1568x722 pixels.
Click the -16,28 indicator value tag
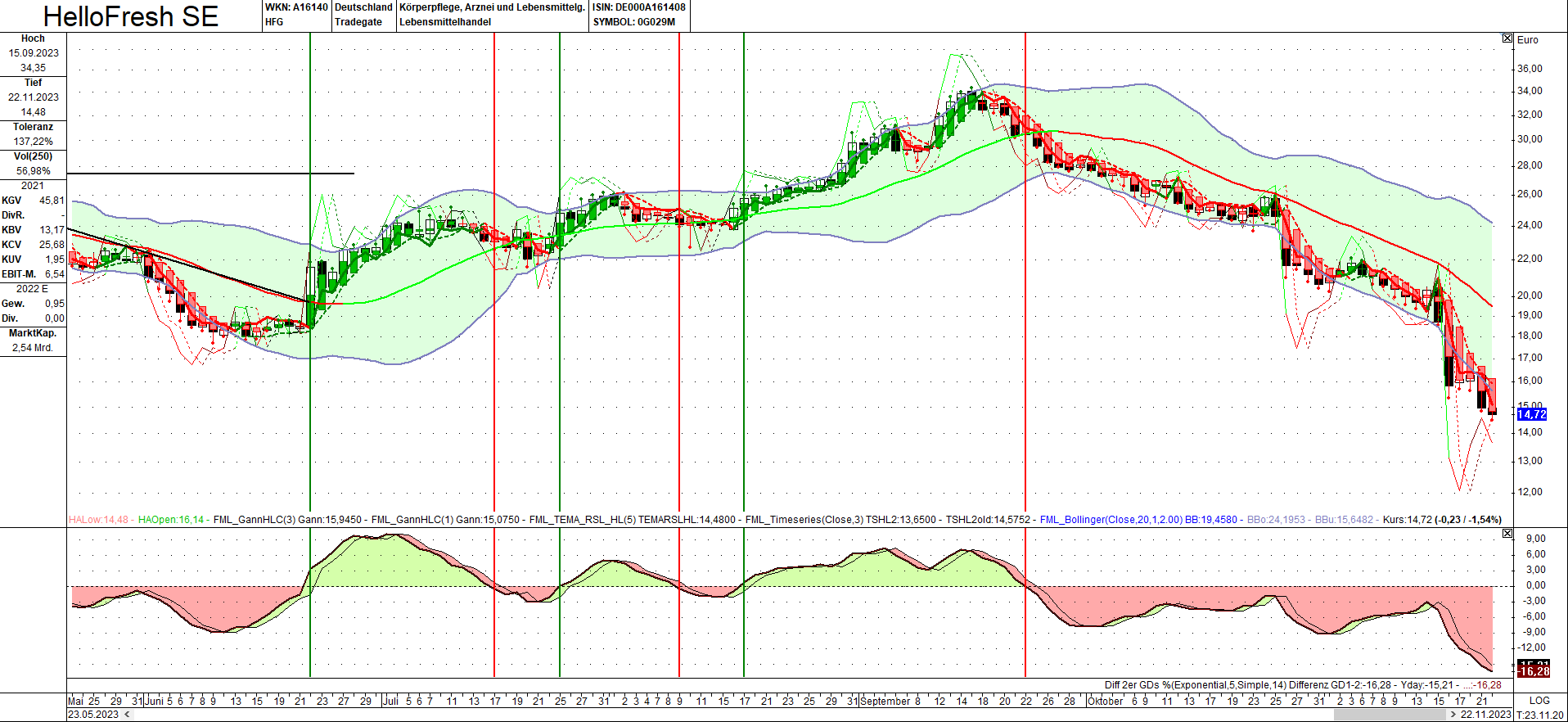[x=1534, y=672]
